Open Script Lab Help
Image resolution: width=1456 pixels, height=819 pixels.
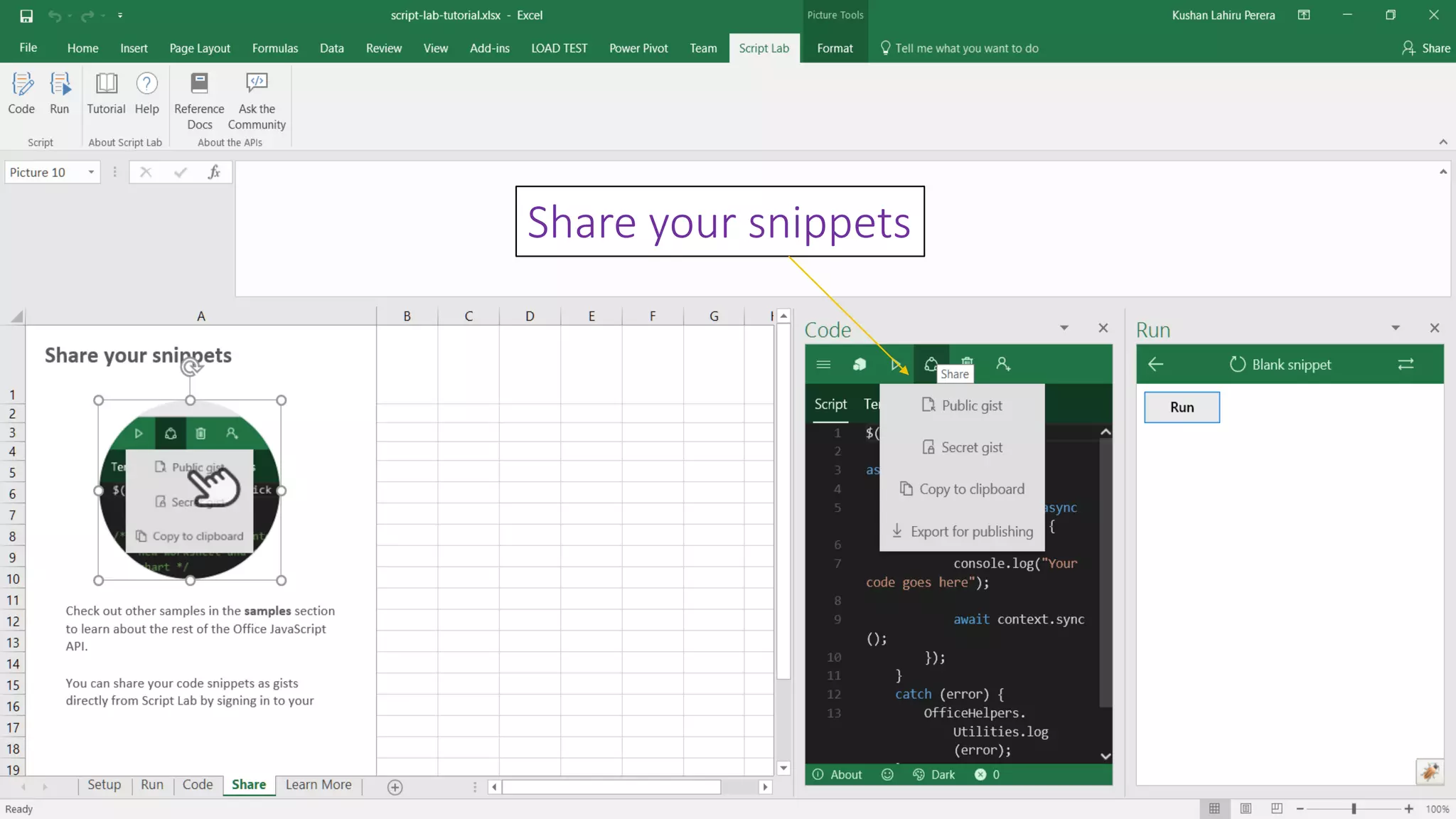click(x=146, y=93)
